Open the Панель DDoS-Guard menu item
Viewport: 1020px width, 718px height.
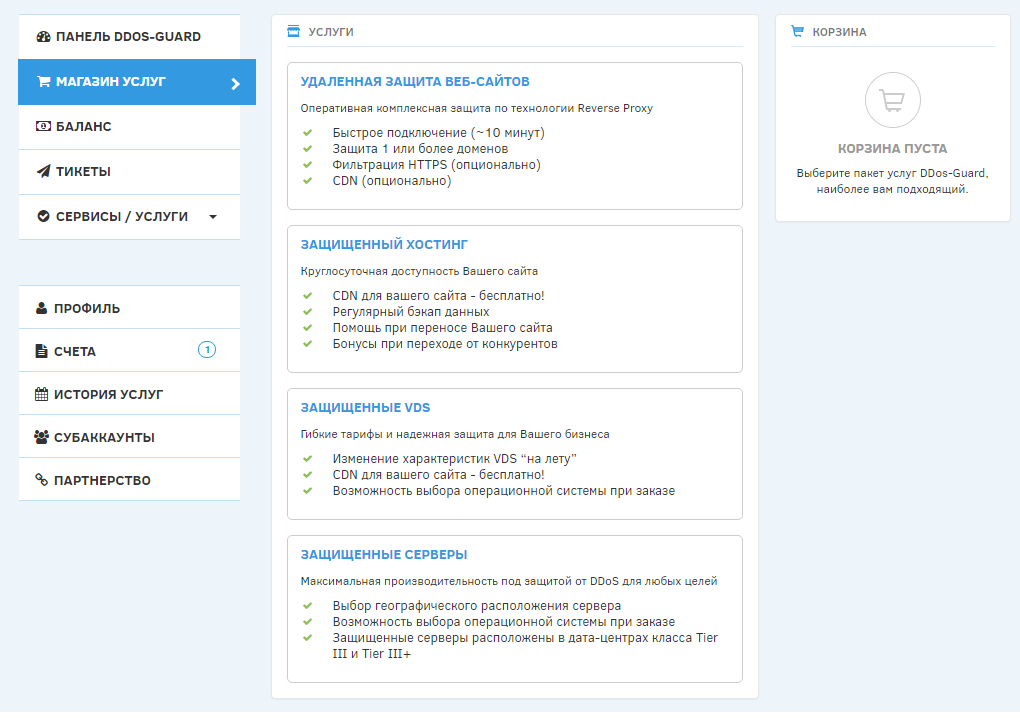click(129, 37)
